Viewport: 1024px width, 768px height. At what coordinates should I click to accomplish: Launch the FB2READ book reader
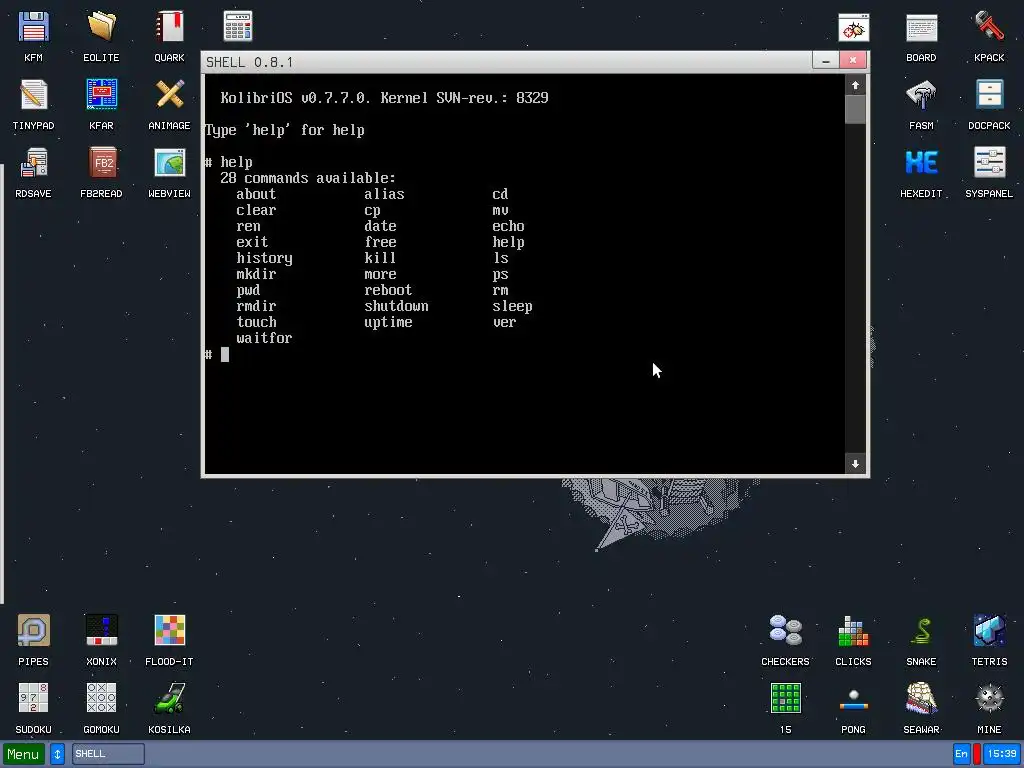(101, 163)
